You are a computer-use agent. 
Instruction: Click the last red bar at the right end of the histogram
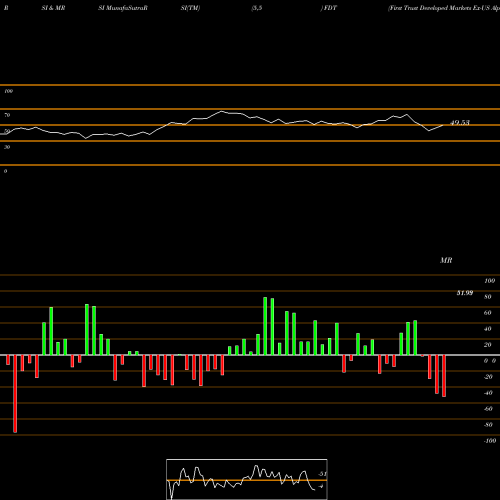pos(444,376)
